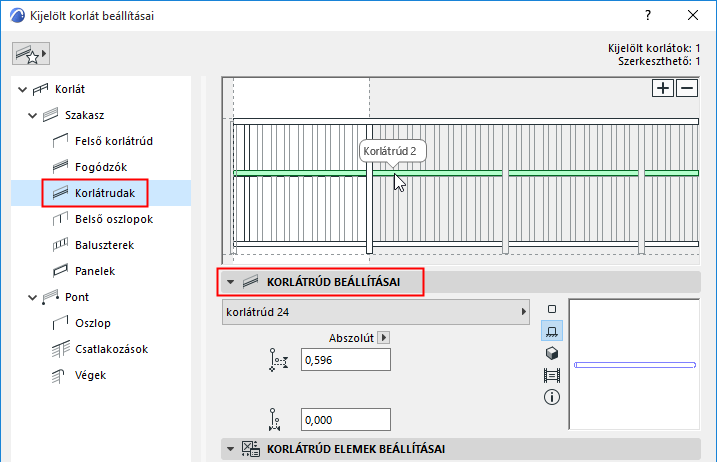Collapse KORLÁTRÚD ELEMEK BEÁLLÍTÁSAI panel
Viewport: 717px width, 462px height.
pos(230,449)
